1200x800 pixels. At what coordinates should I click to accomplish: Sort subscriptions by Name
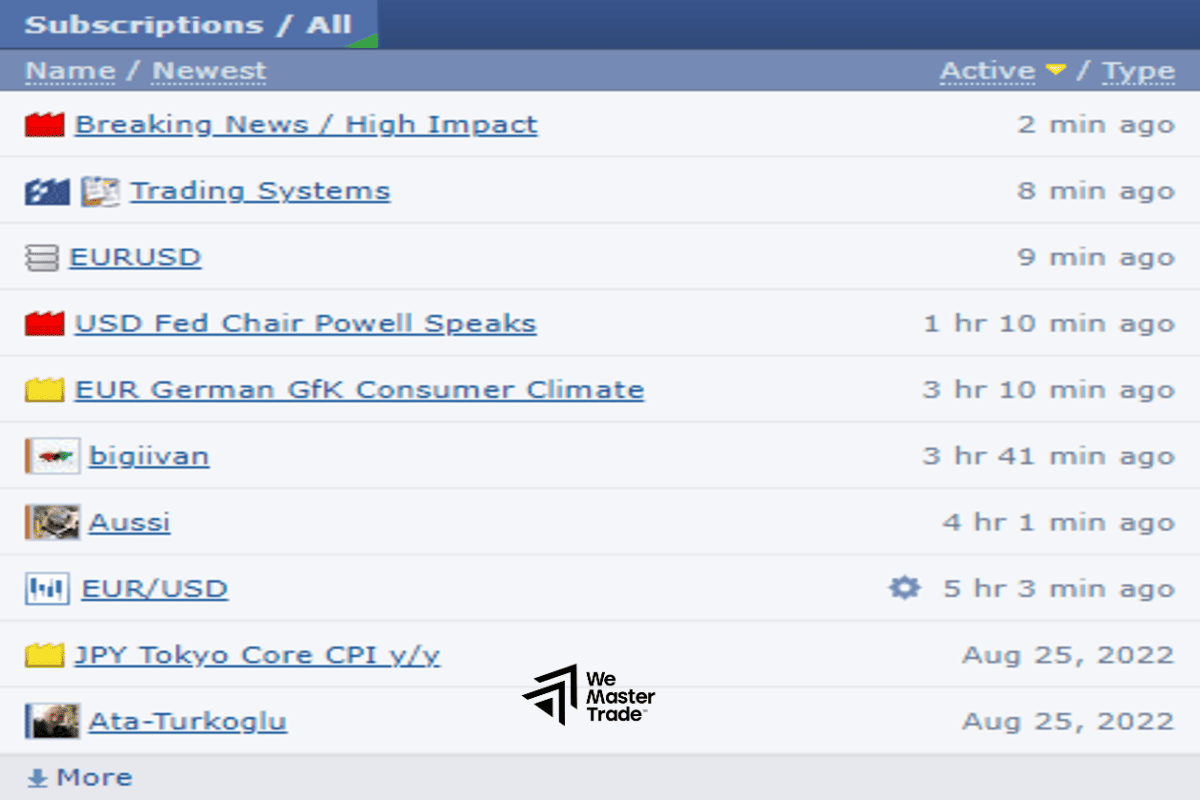pyautogui.click(x=70, y=71)
